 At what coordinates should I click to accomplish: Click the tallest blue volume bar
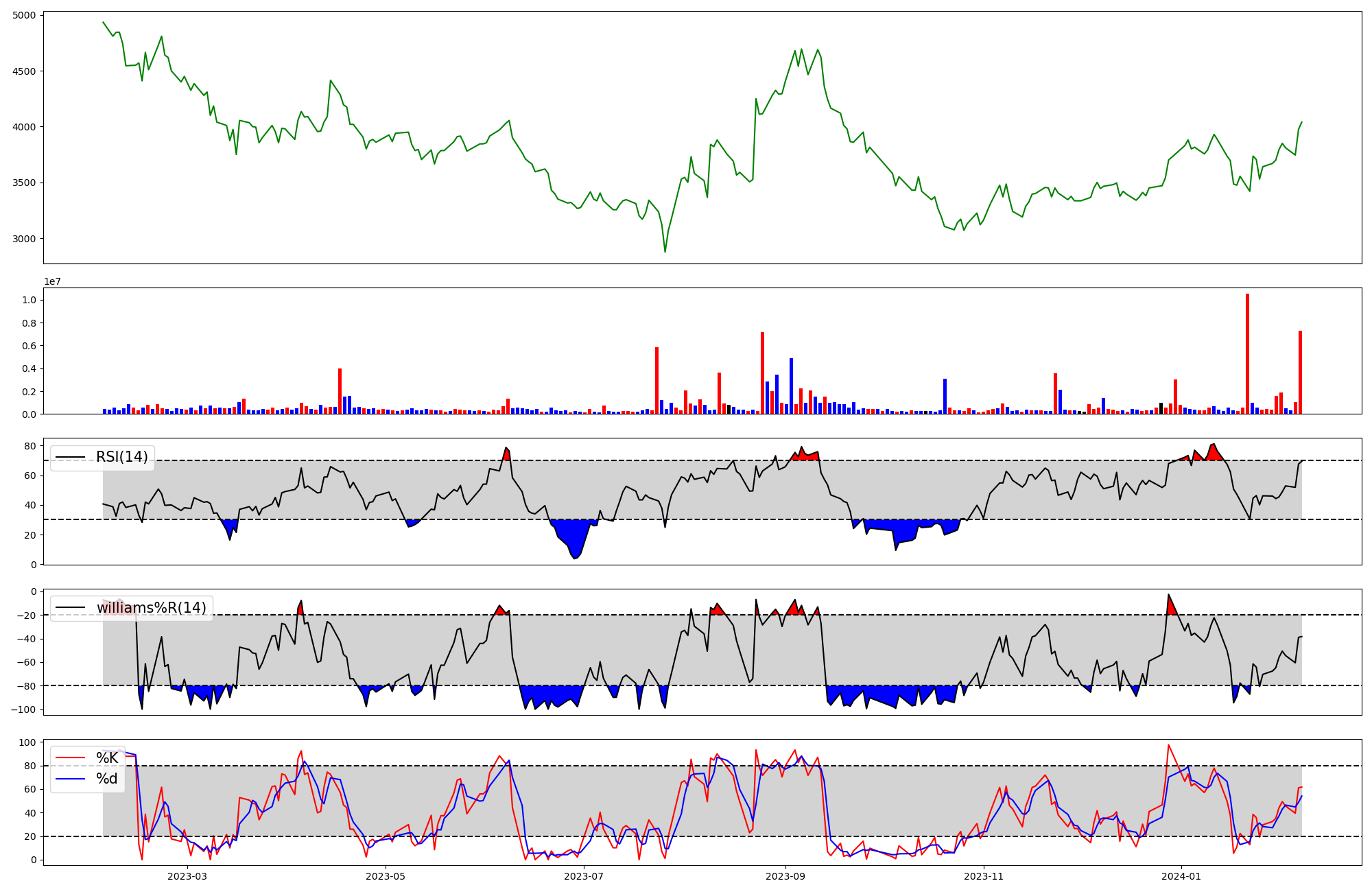(791, 386)
